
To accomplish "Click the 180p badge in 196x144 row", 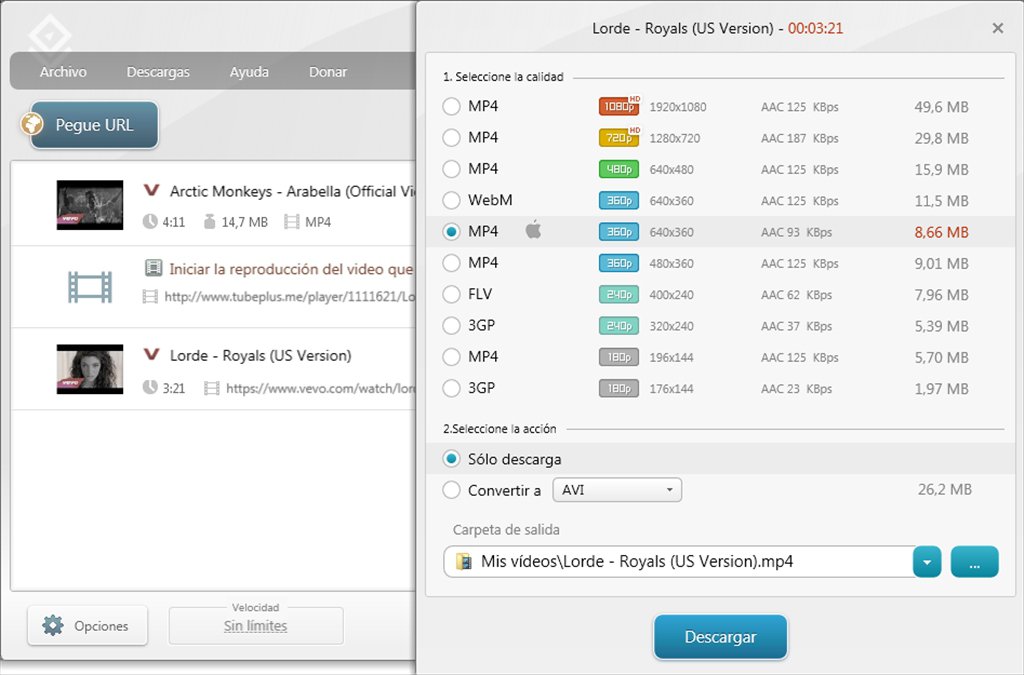I will [619, 357].
